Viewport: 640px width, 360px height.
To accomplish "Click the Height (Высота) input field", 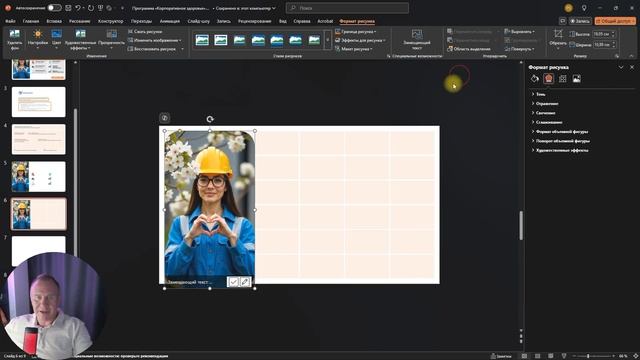I will [x=602, y=34].
